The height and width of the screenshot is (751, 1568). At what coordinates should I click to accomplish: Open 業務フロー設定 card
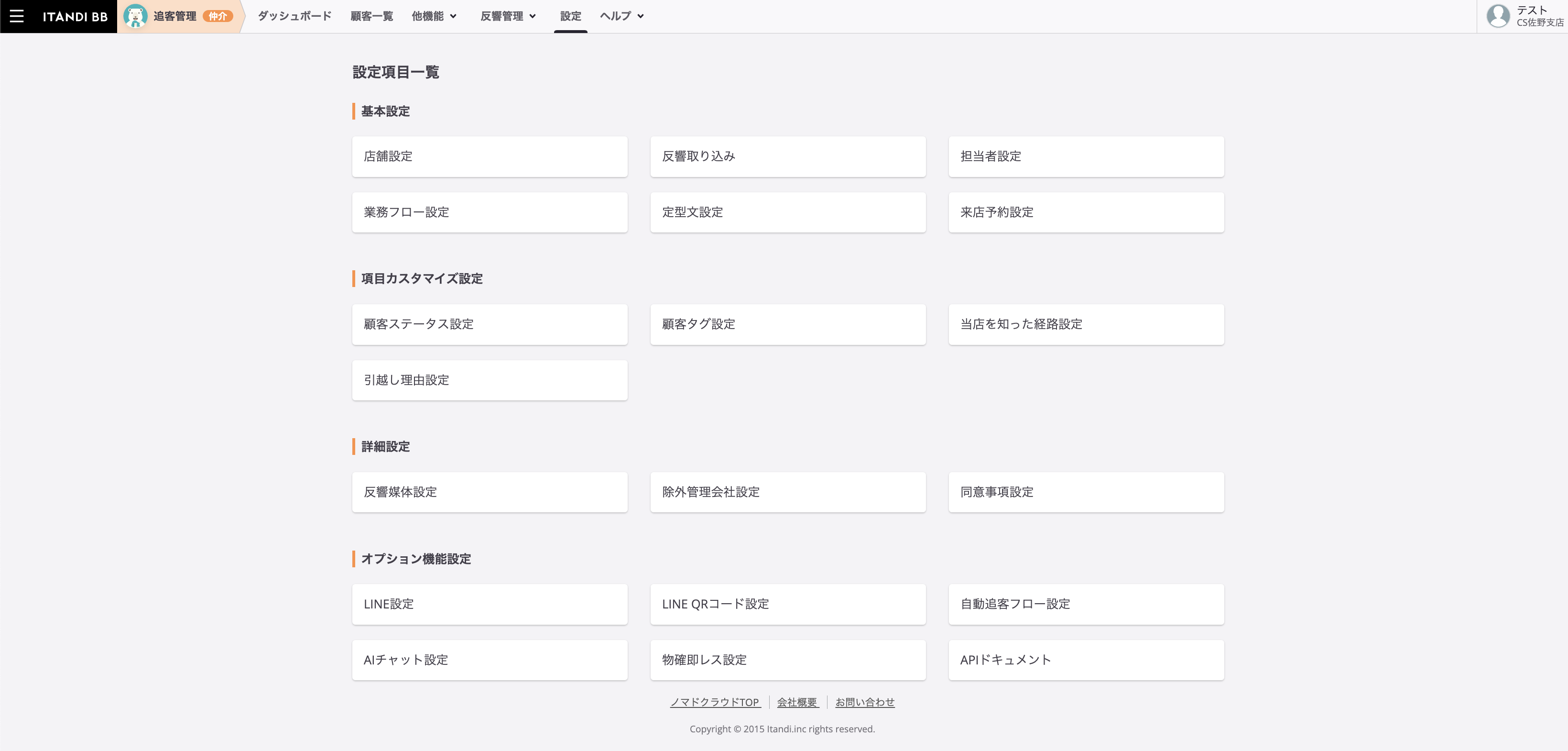[490, 212]
